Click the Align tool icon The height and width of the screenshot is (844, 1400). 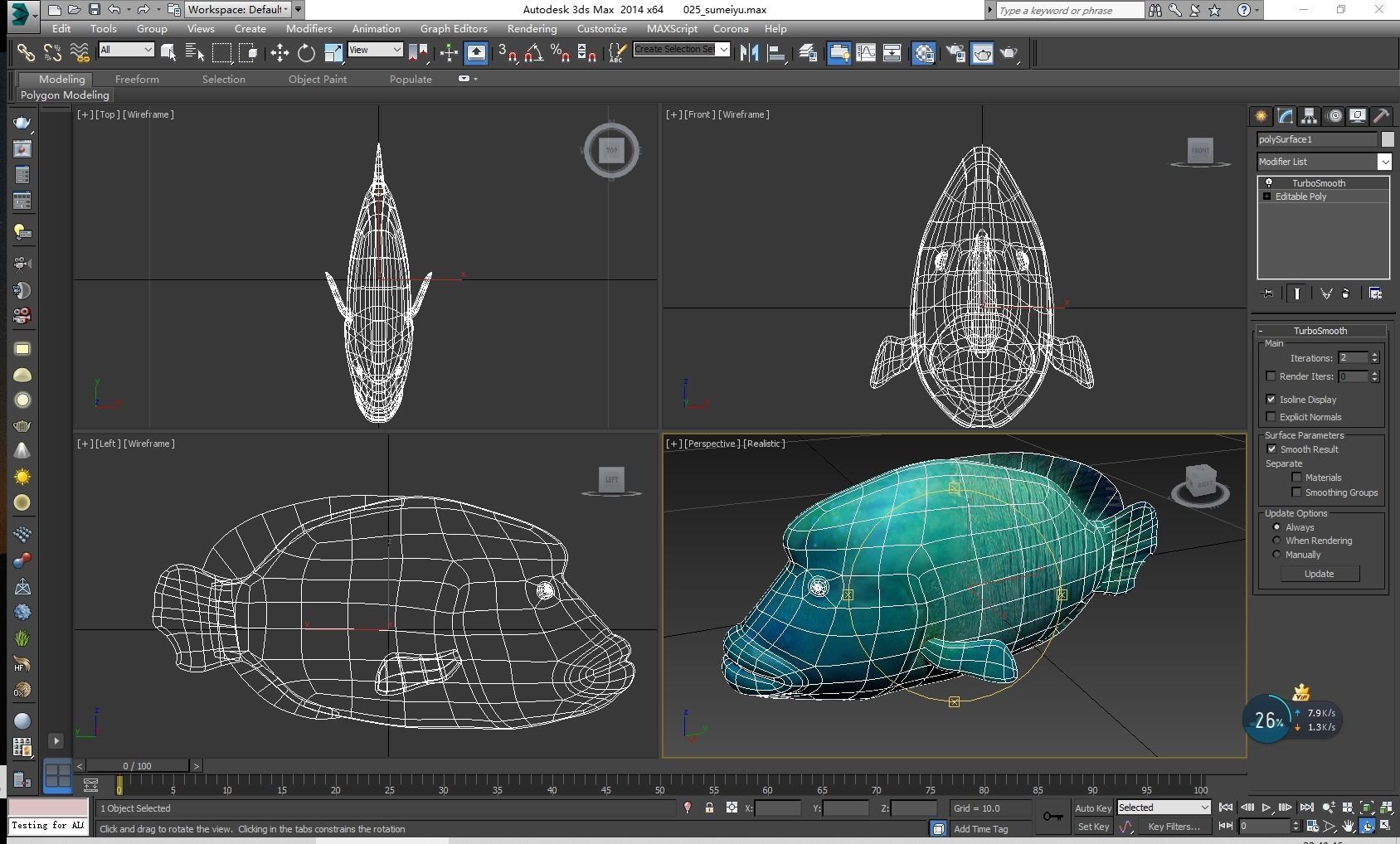[777, 53]
